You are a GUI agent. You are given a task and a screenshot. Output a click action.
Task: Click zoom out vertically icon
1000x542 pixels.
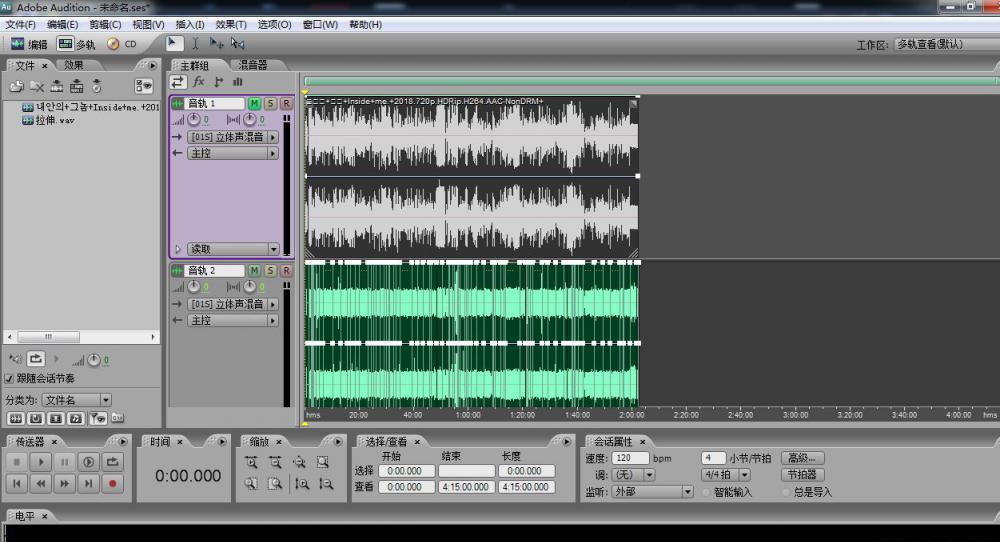coord(326,483)
